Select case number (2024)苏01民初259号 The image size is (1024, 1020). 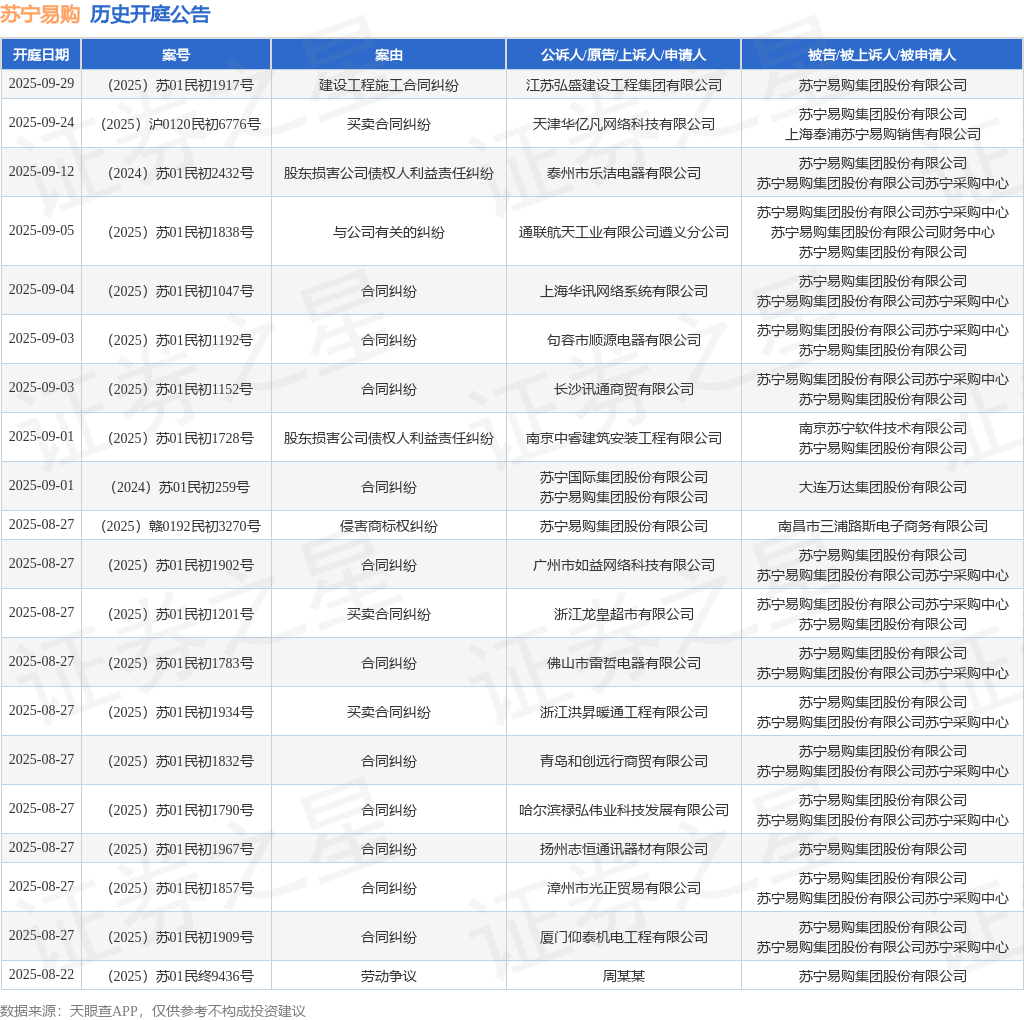click(181, 487)
